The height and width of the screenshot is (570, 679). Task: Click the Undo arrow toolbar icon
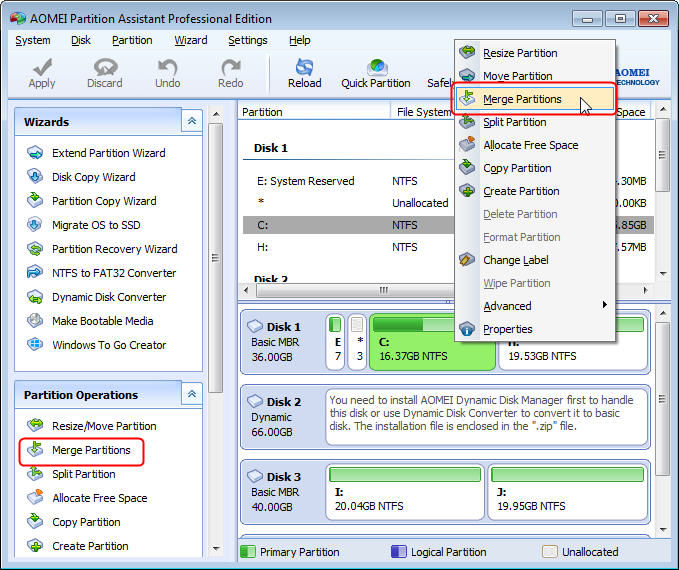[x=168, y=67]
